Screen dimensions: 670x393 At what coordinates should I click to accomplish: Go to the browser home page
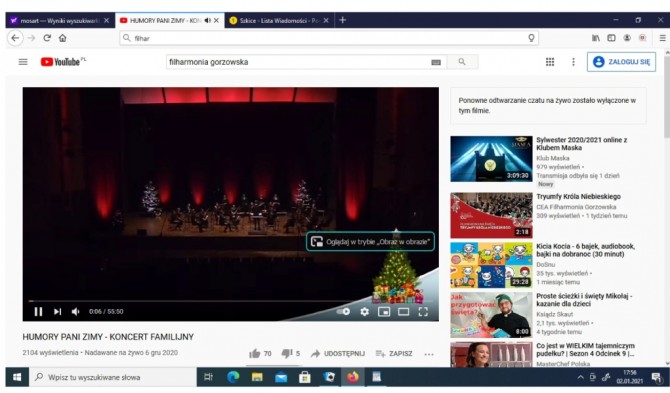click(62, 38)
